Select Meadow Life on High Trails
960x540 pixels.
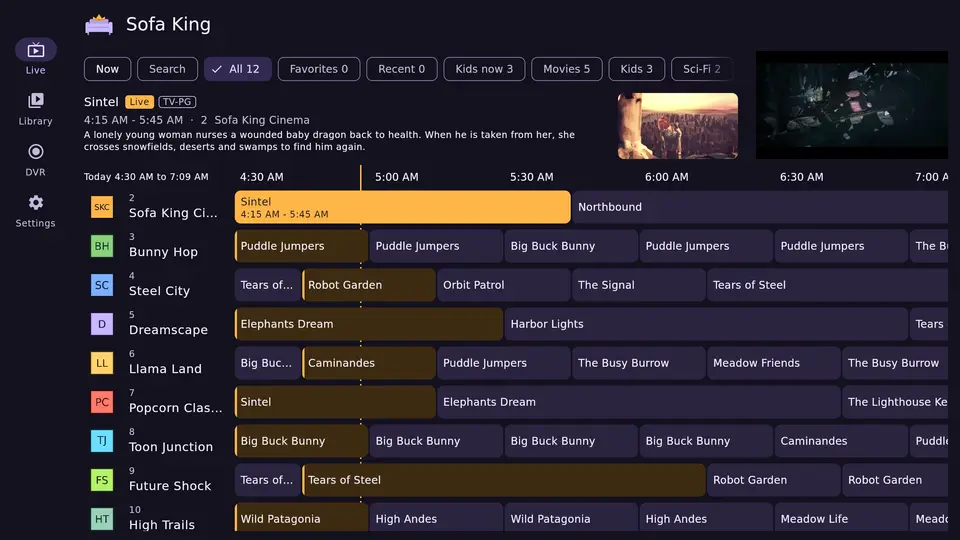[x=841, y=517]
